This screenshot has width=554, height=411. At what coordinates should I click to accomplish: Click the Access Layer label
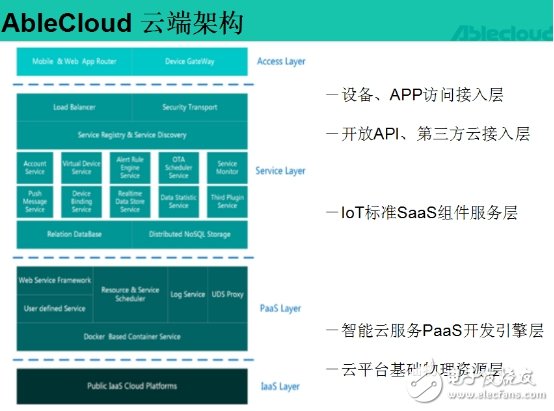click(x=281, y=61)
